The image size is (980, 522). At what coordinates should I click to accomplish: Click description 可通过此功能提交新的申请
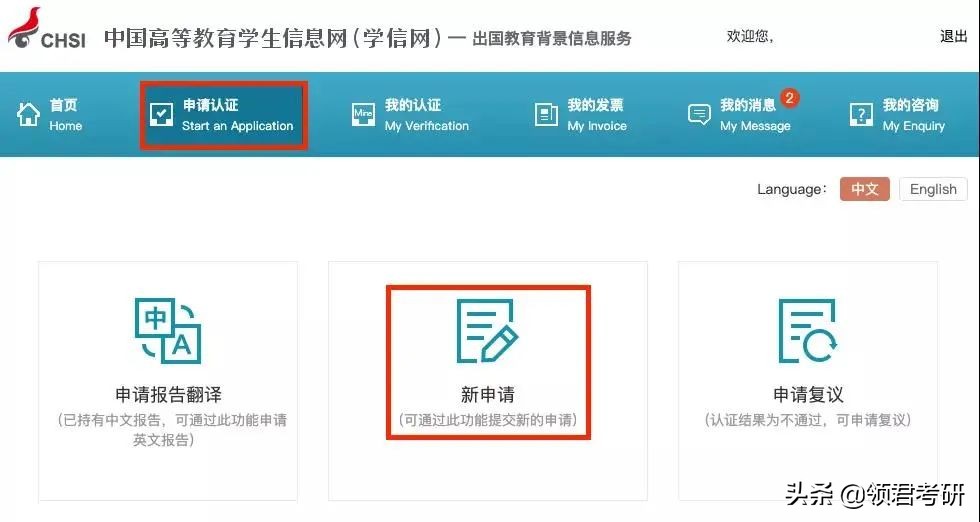tap(488, 420)
